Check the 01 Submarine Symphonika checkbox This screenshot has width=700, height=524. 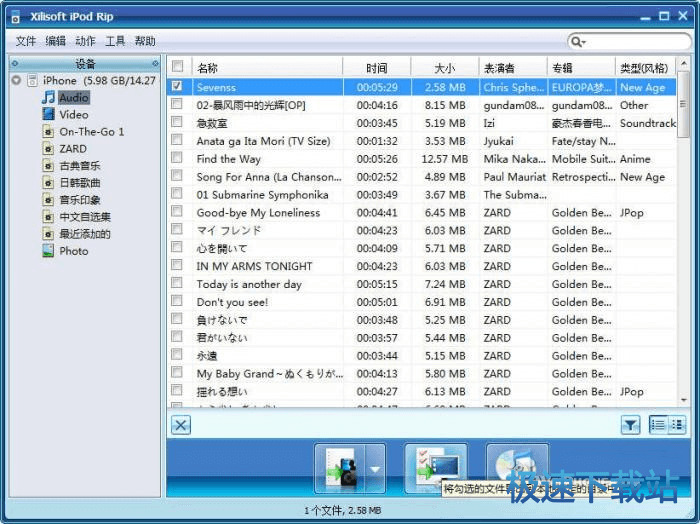(x=177, y=193)
